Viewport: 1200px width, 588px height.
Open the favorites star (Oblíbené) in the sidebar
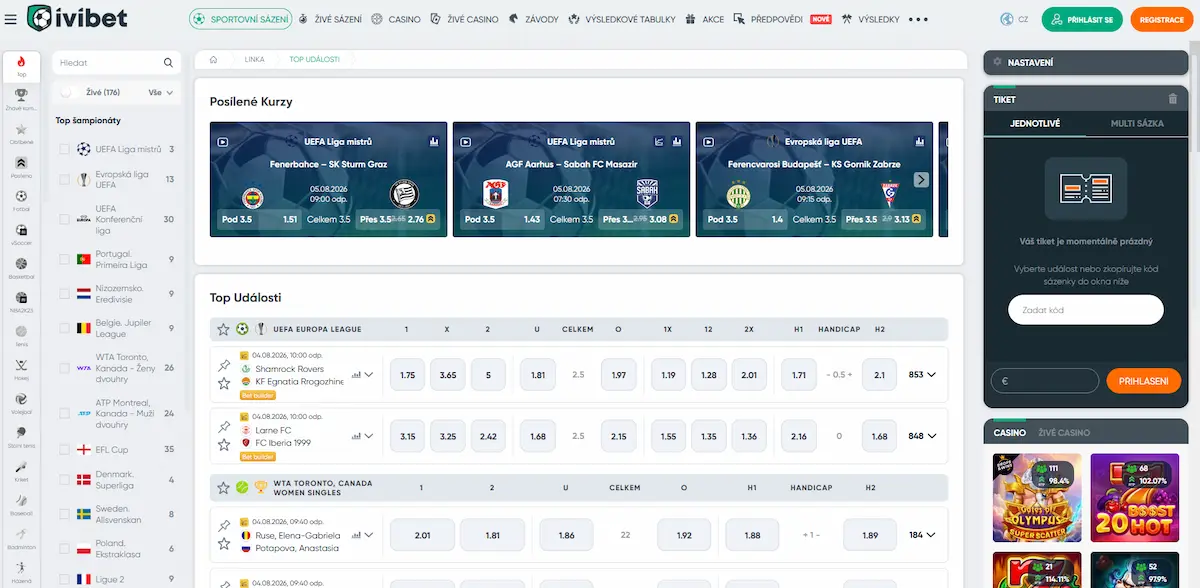[x=21, y=134]
